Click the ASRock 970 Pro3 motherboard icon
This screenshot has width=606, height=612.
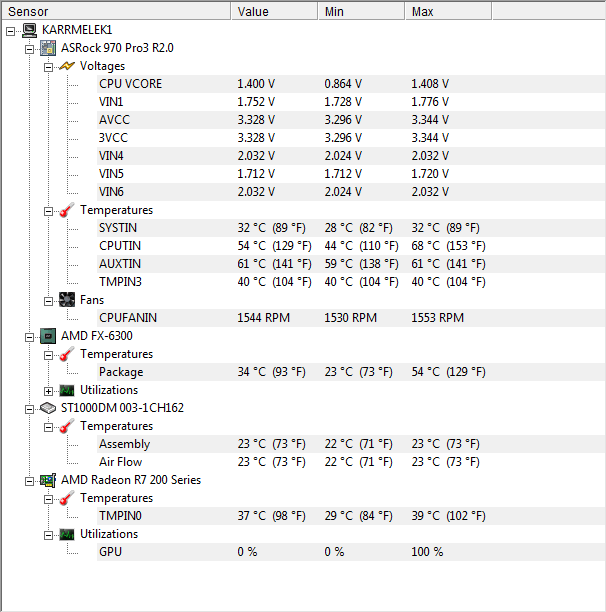click(x=48, y=48)
